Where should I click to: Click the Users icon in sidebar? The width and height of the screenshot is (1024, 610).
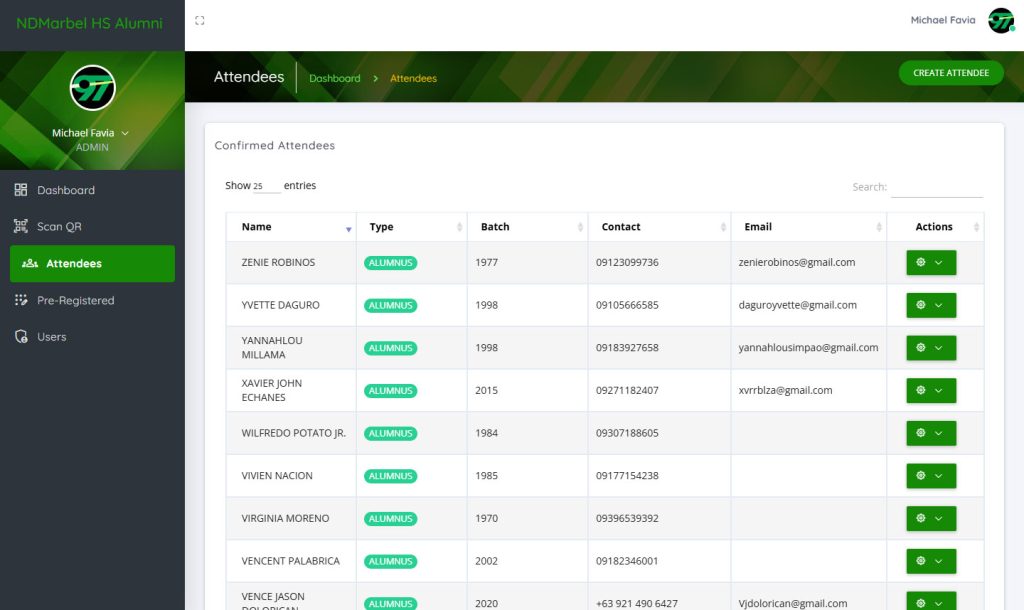pyautogui.click(x=21, y=337)
